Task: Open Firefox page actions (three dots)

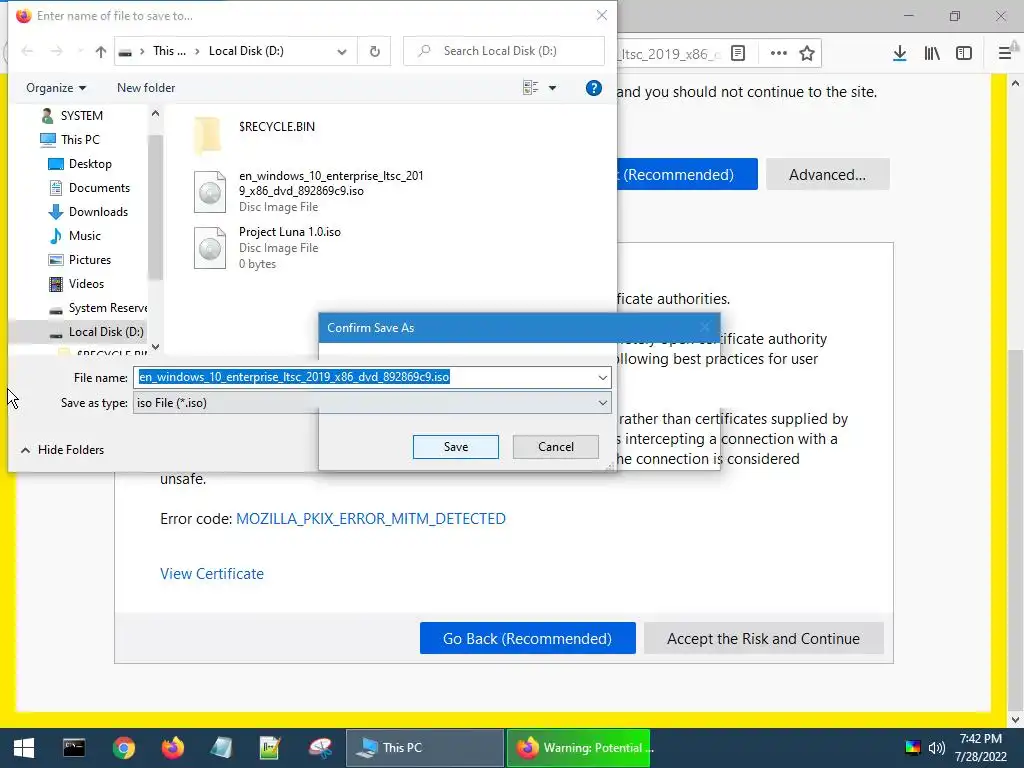Action: [x=778, y=54]
